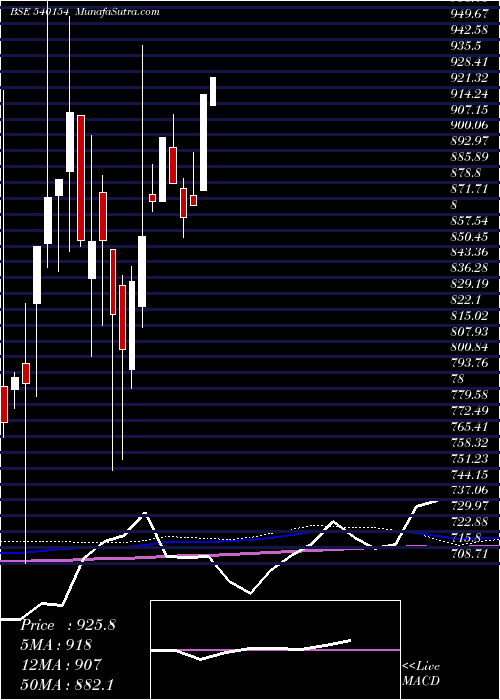This screenshot has height=700, width=500.
Task: Select the 12MA : 907 readout
Action: (x=61, y=664)
